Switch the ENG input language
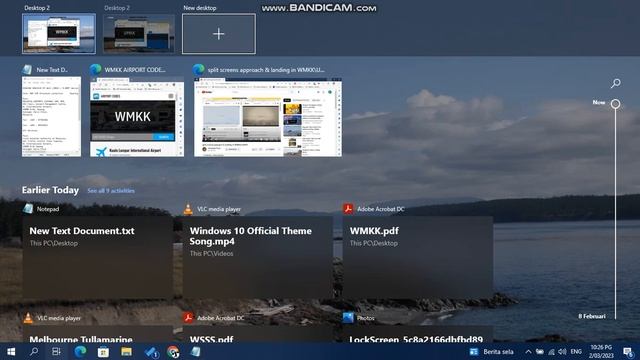This screenshot has width=640, height=360. 576,352
